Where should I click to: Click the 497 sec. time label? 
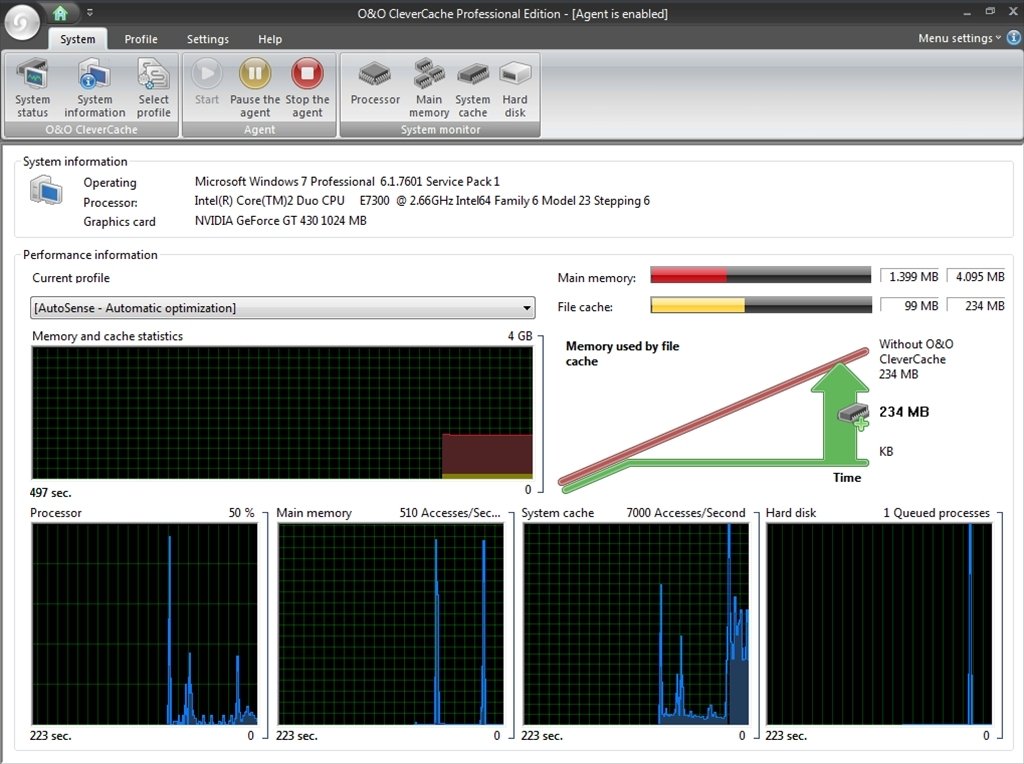pyautogui.click(x=50, y=492)
